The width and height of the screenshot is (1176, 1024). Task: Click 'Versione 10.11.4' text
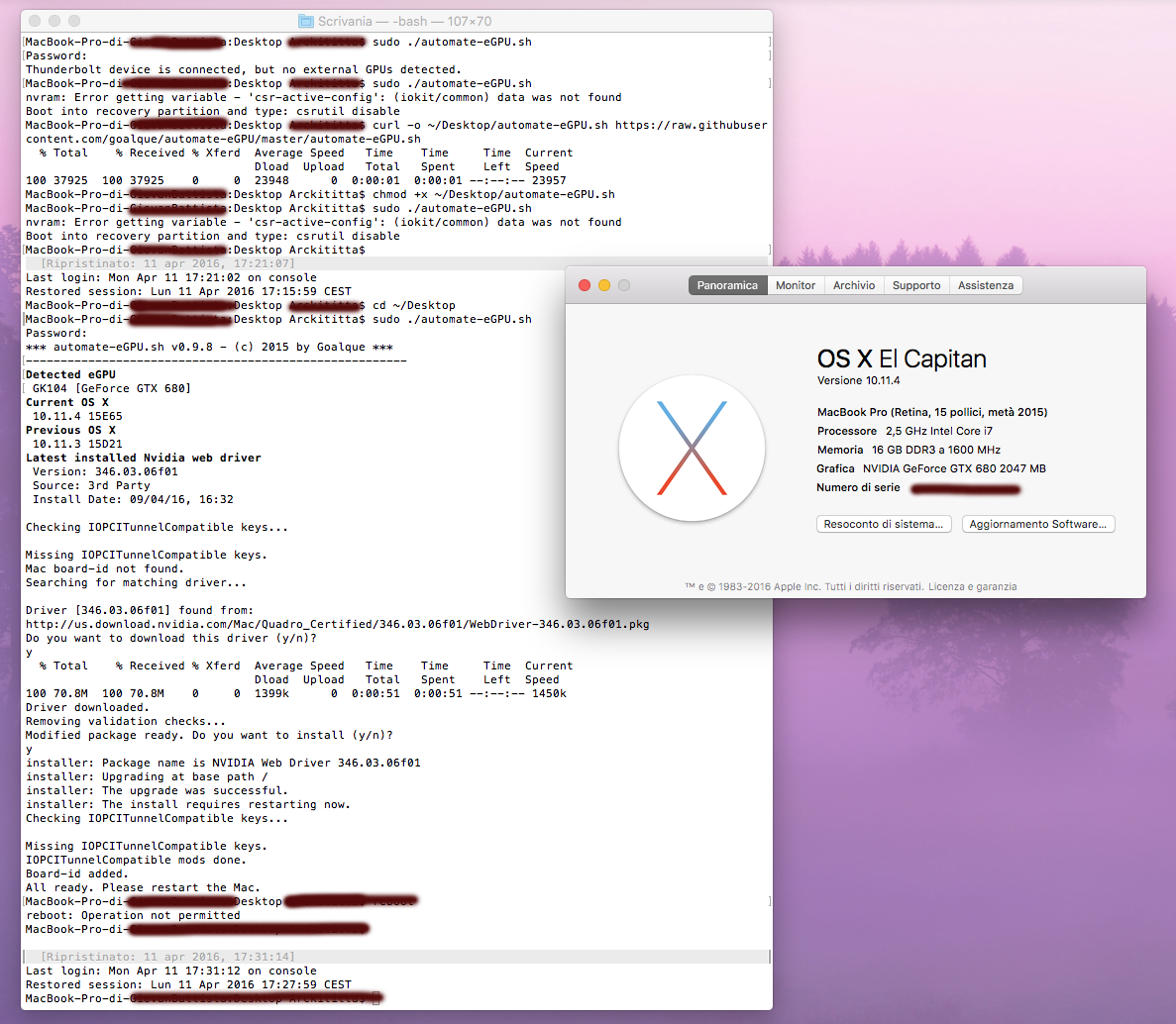(x=858, y=381)
